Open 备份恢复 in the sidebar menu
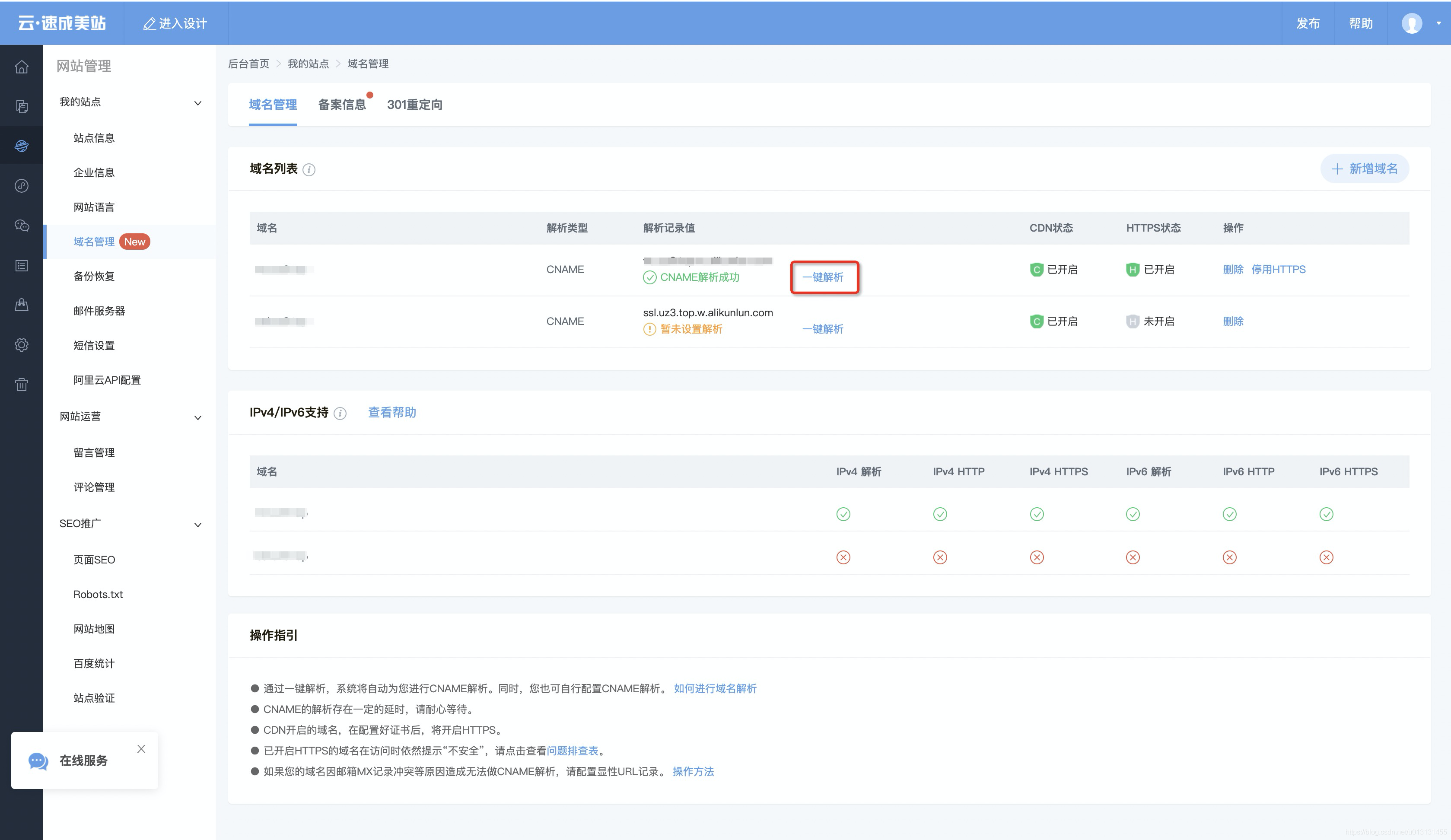 (x=94, y=277)
